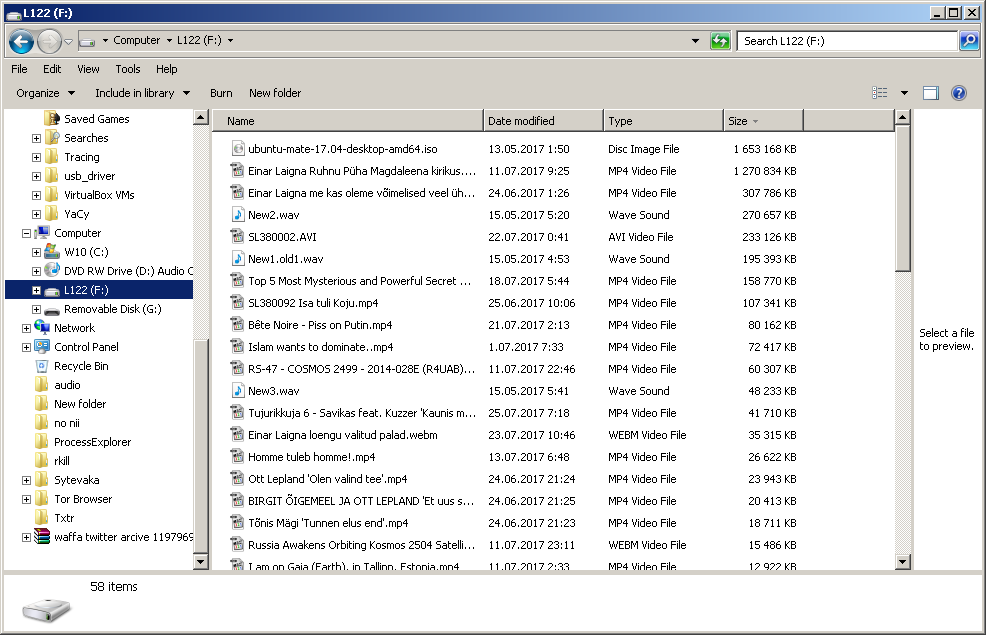Sort files by Date modified column
This screenshot has height=635, width=986.
[x=542, y=121]
